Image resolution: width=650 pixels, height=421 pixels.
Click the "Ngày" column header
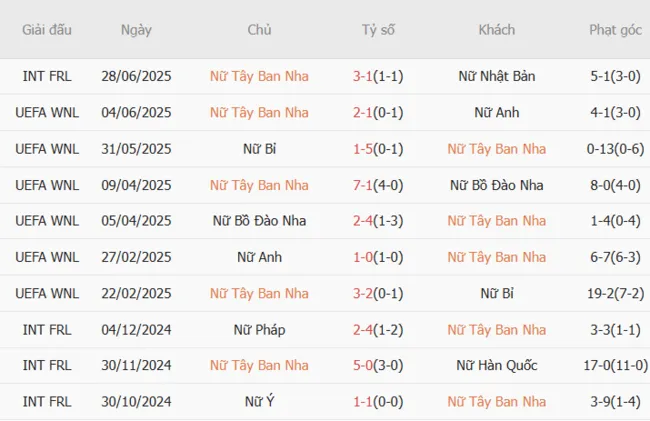tap(136, 30)
